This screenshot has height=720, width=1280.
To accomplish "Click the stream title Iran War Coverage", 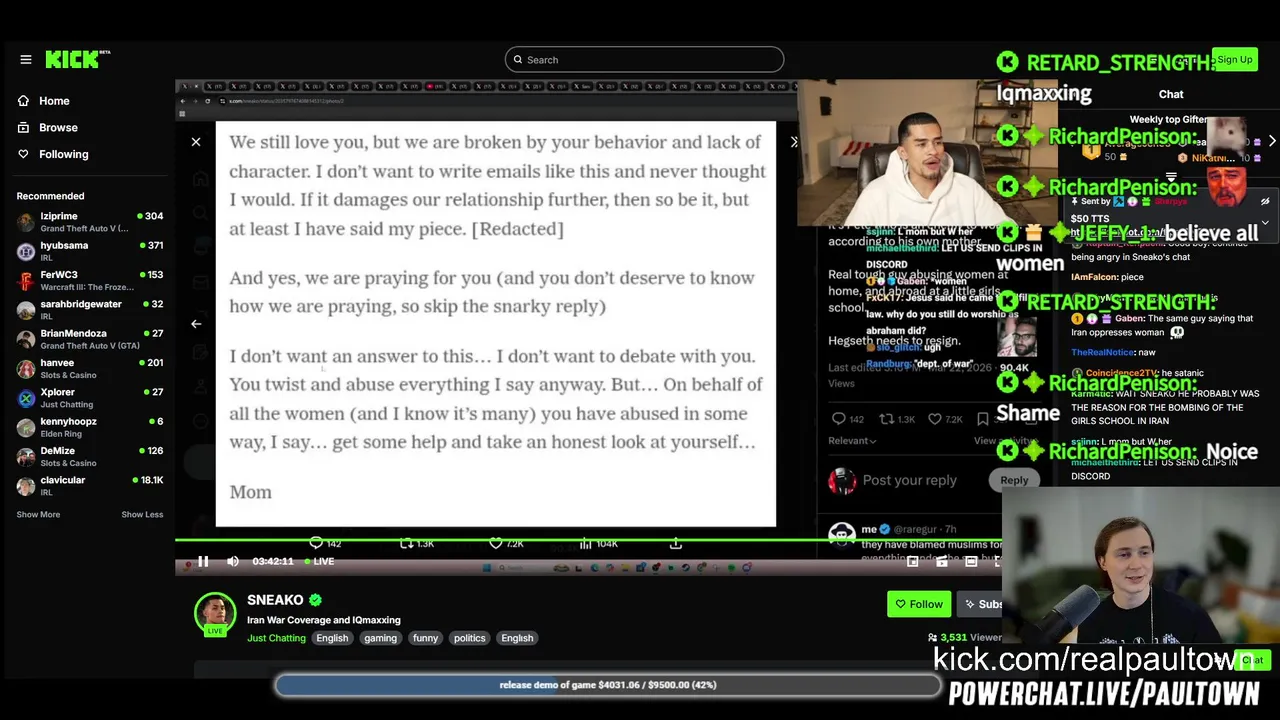I will [324, 620].
